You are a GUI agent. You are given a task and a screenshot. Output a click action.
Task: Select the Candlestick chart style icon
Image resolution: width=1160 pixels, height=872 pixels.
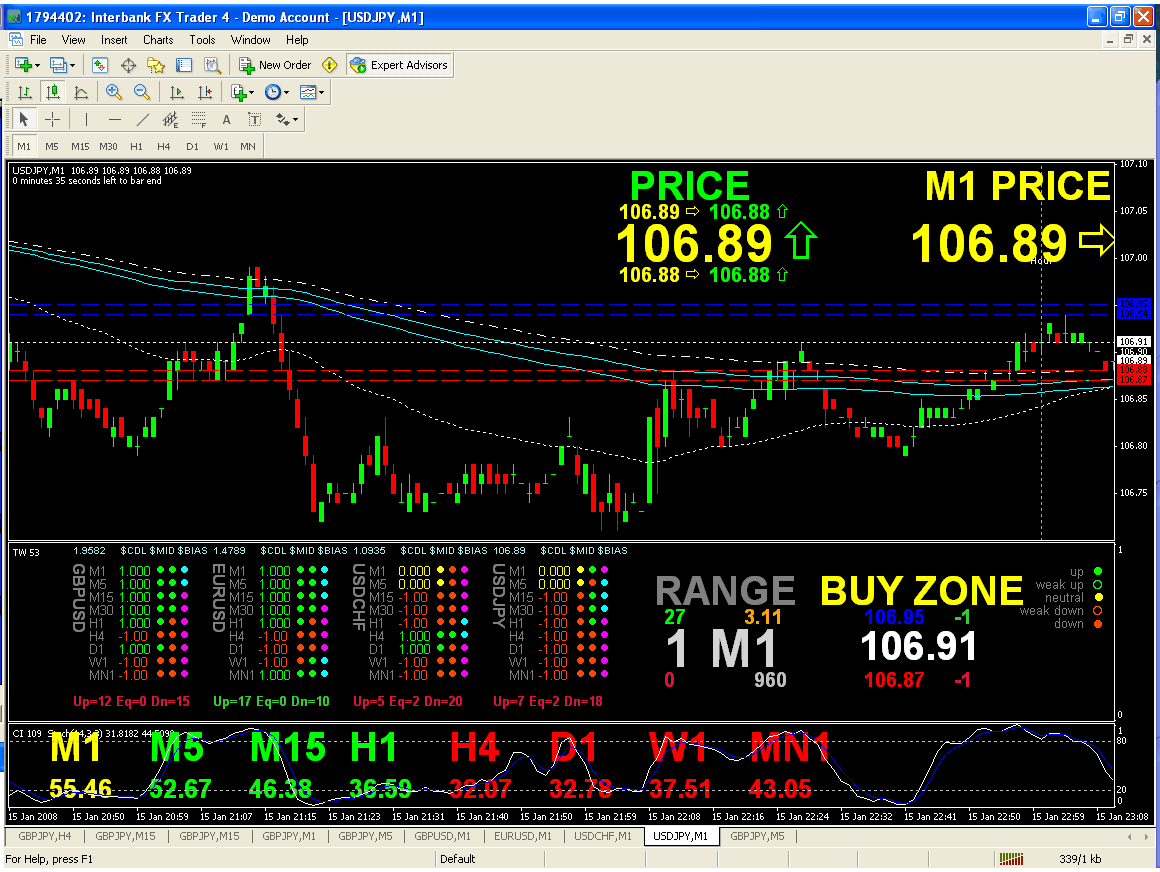click(x=54, y=92)
